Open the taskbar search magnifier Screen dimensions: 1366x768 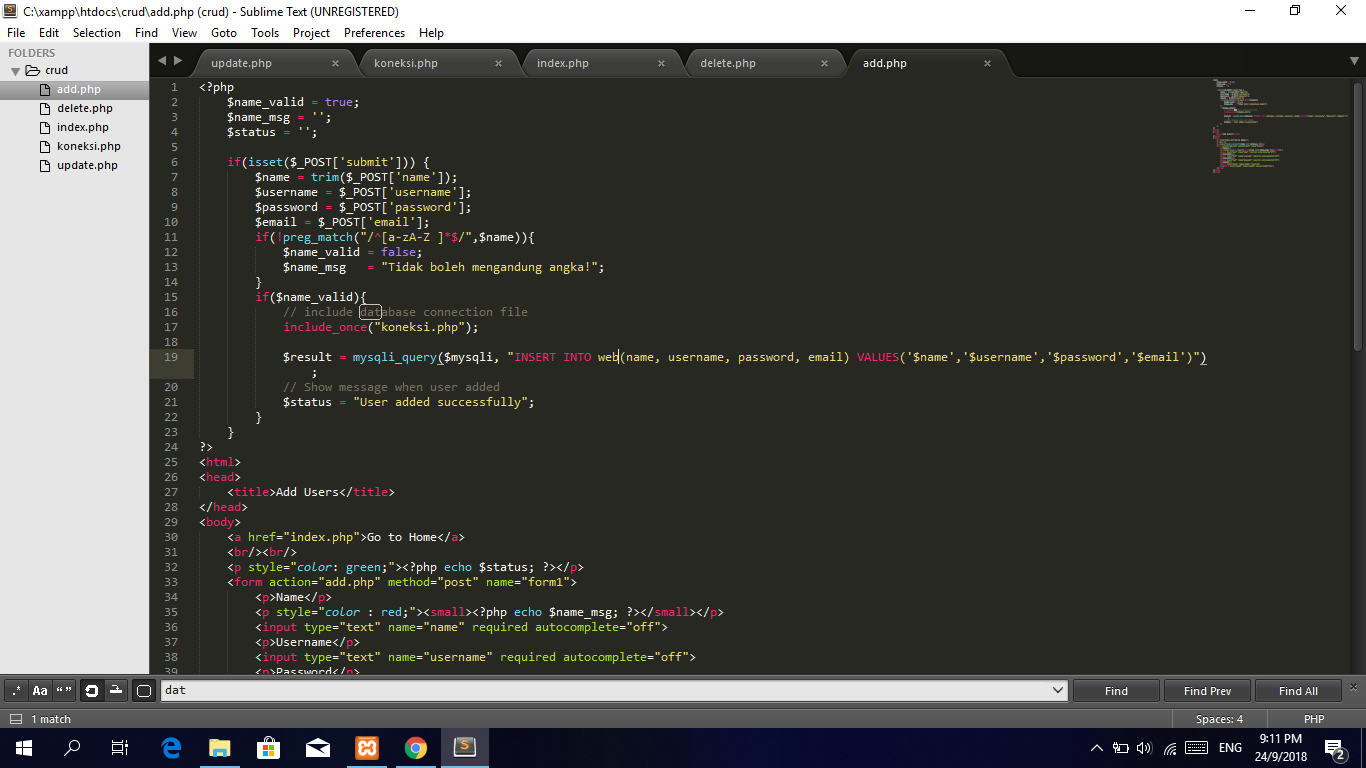[72, 748]
